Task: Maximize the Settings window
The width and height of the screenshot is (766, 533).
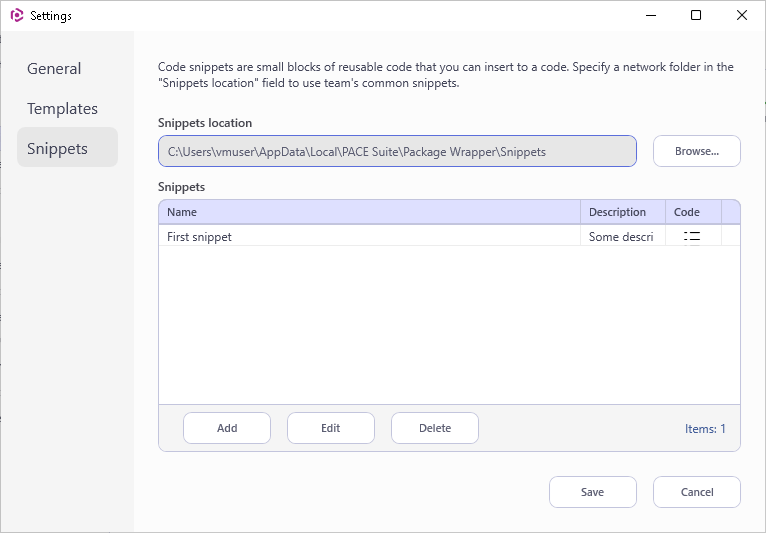Action: [696, 16]
